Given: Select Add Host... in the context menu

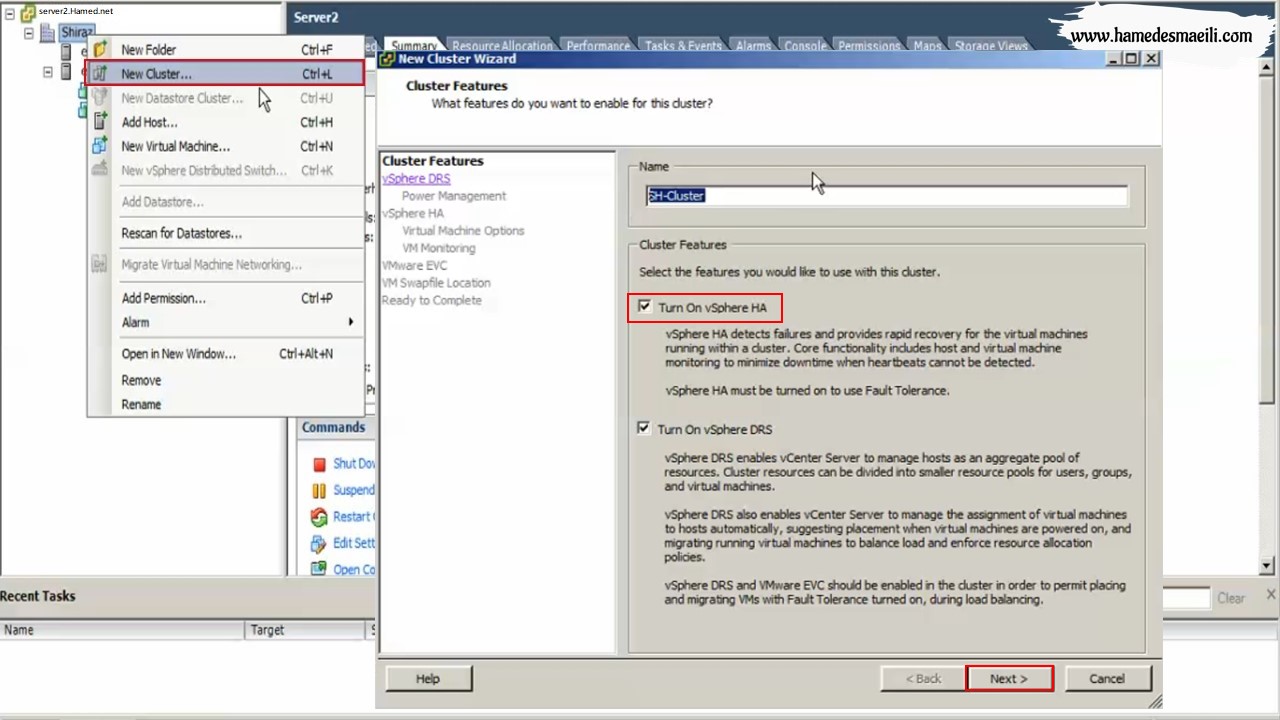Looking at the screenshot, I should coord(226,122).
